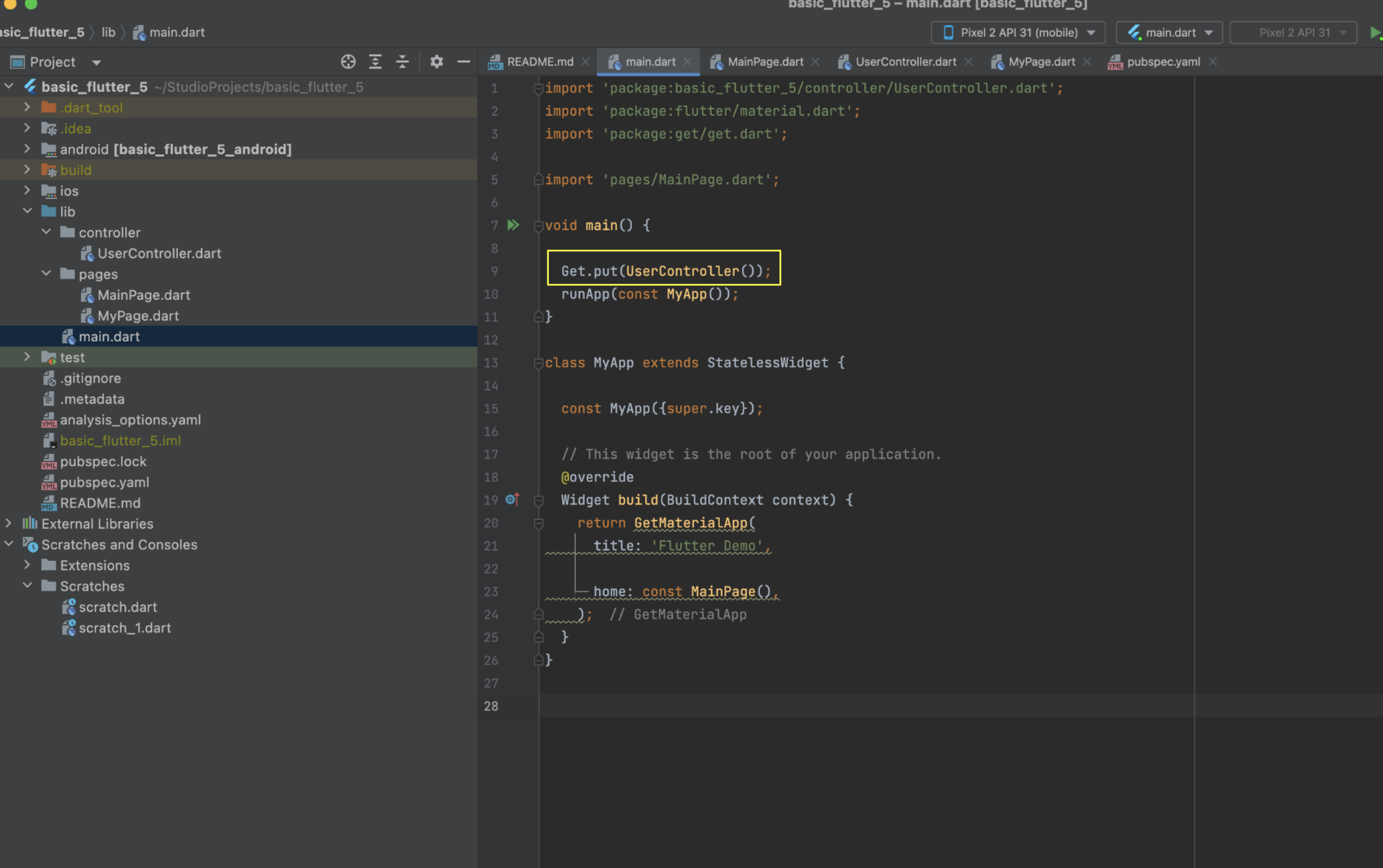The height and width of the screenshot is (868, 1383).
Task: Open the Pixel 2 API 31 (mobile) device dropdown
Action: point(1018,32)
